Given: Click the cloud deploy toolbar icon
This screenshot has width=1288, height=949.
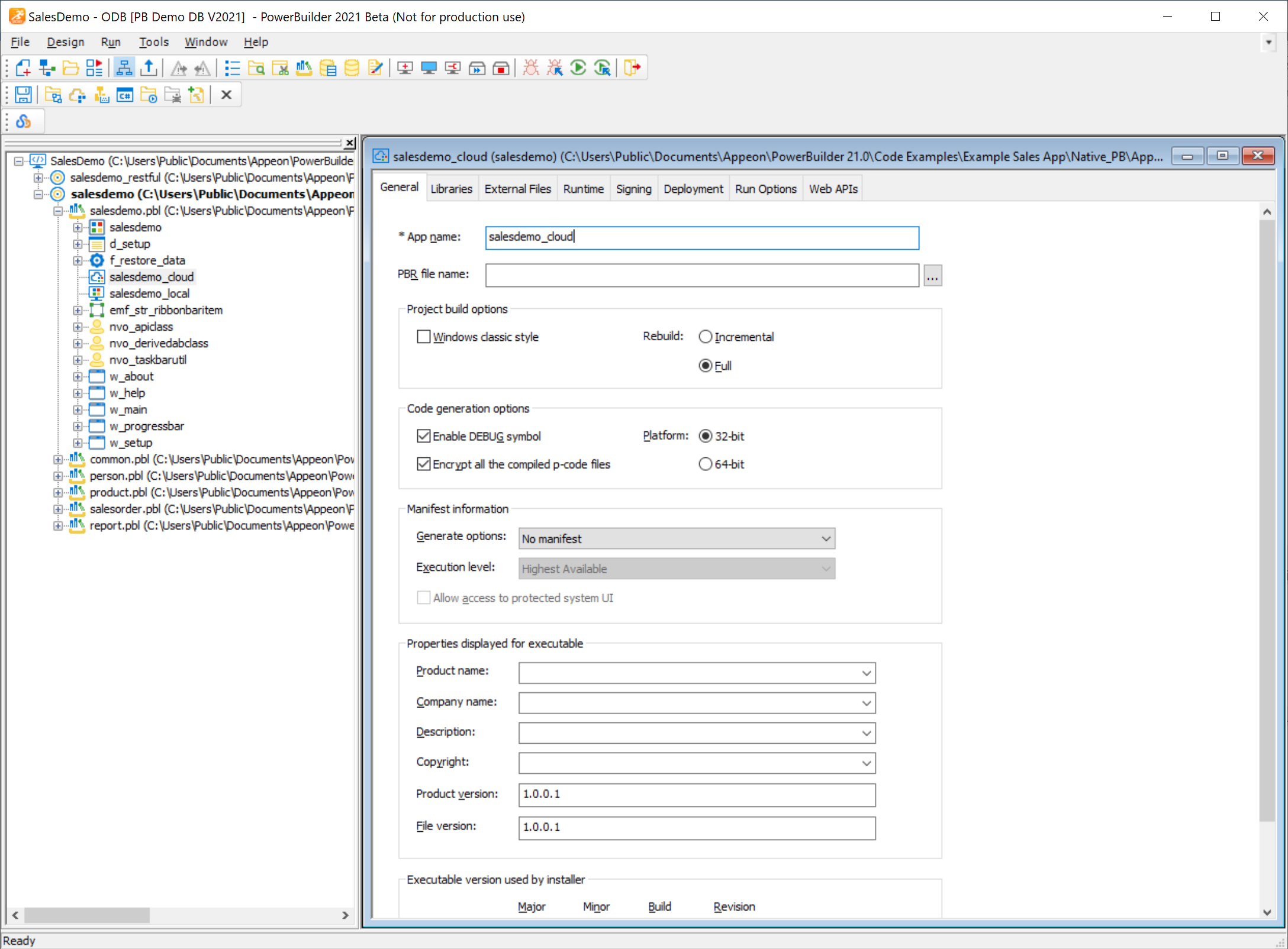Looking at the screenshot, I should tap(77, 95).
